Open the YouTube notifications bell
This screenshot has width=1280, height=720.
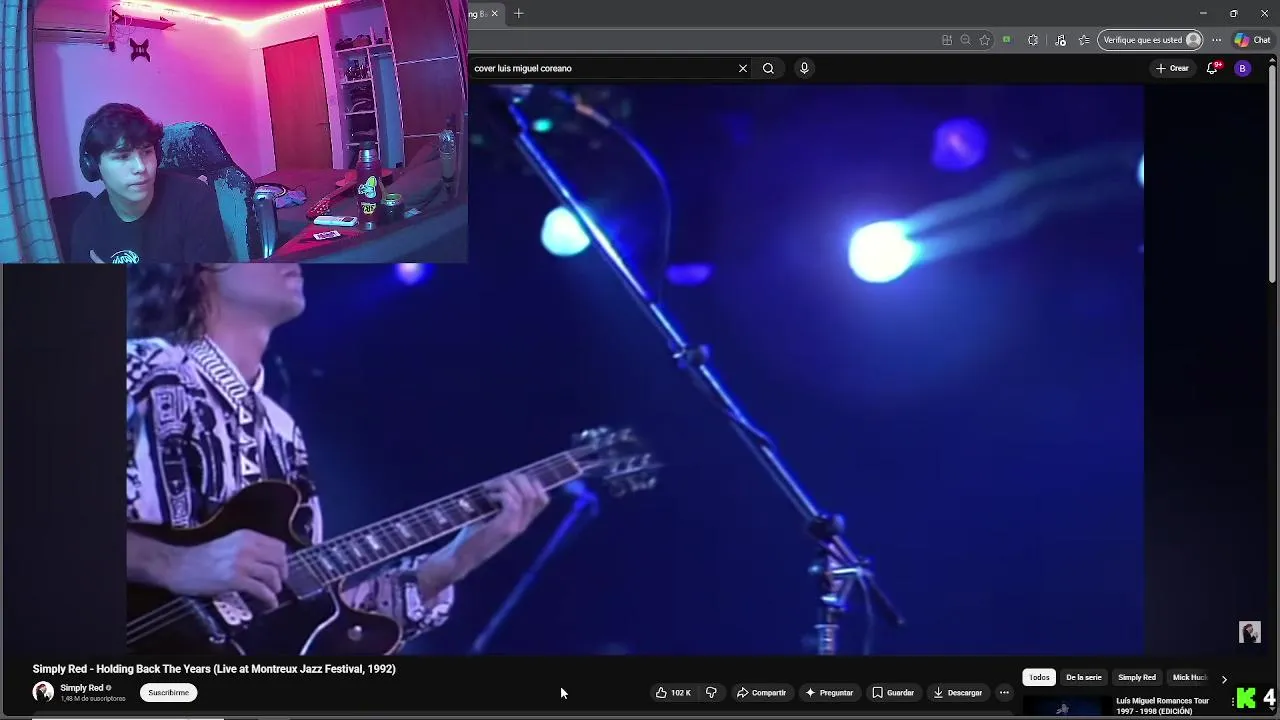tap(1212, 68)
